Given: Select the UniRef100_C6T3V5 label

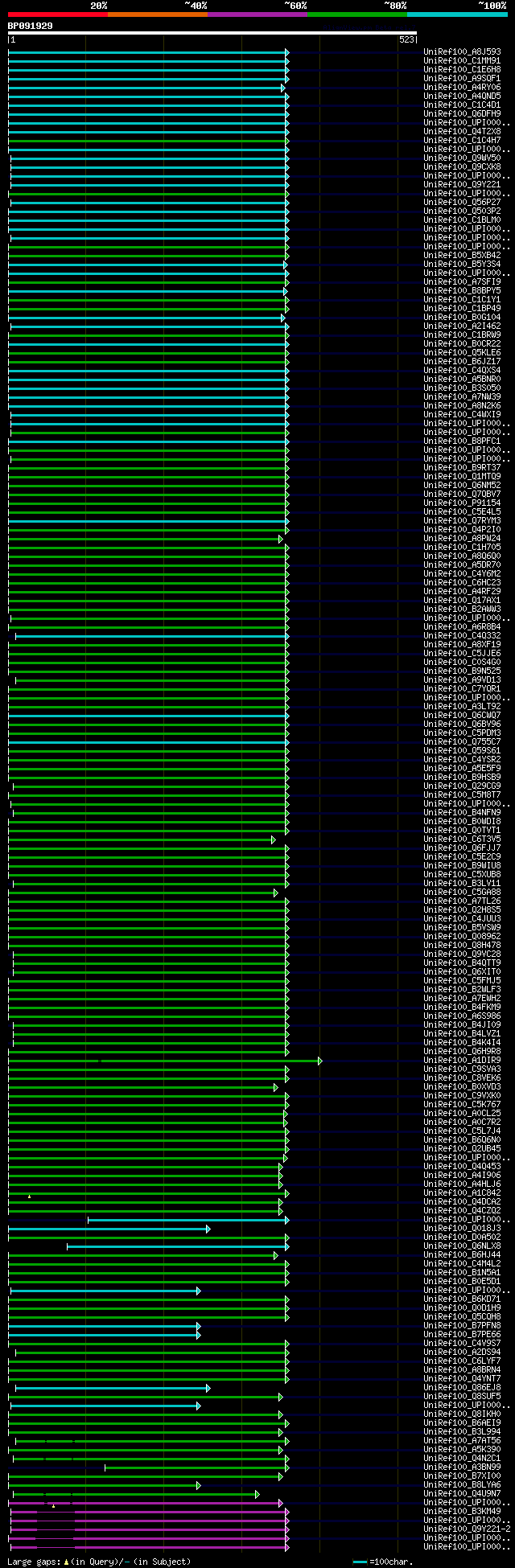Looking at the screenshot, I should 462,839.
